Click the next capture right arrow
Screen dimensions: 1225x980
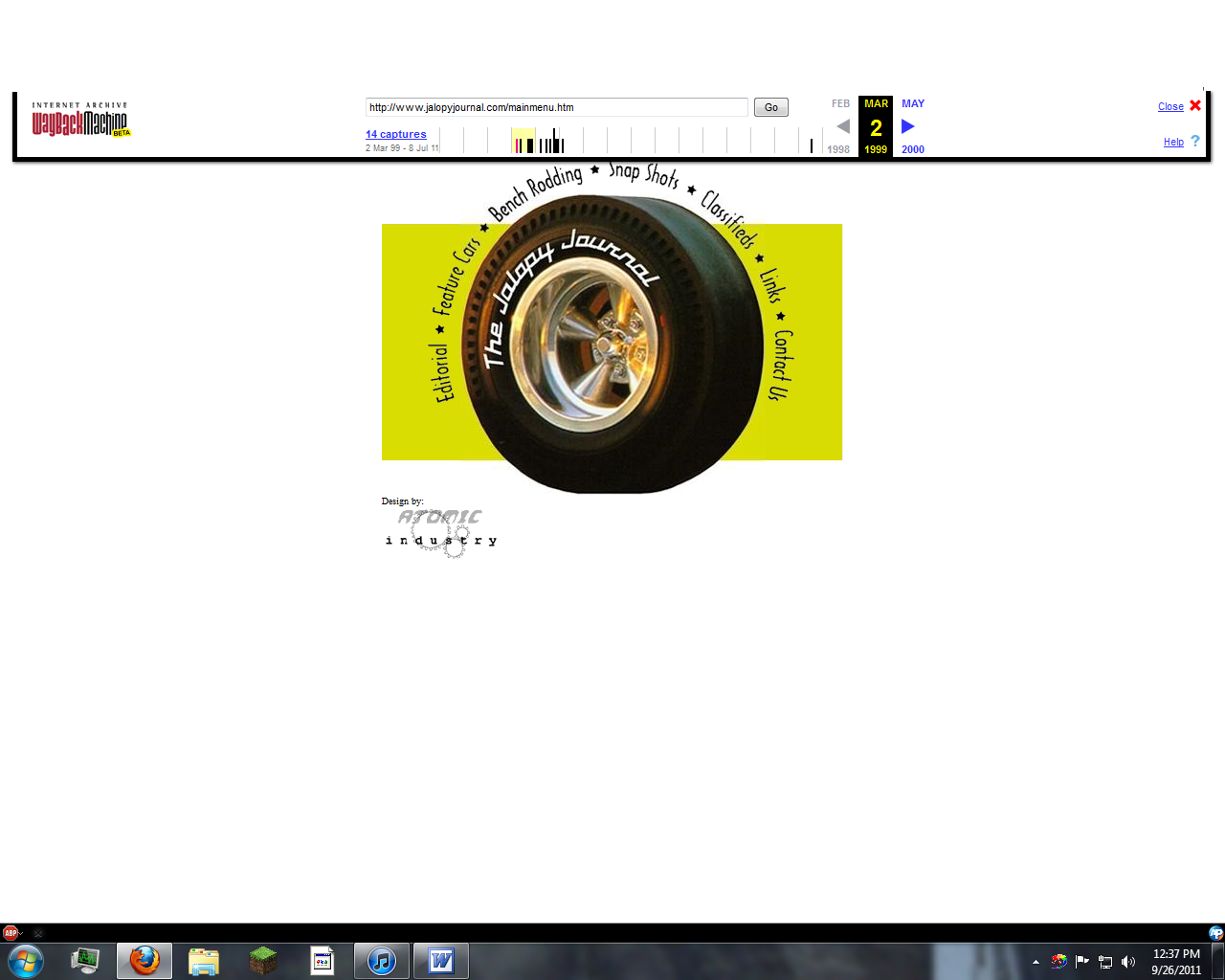(908, 126)
